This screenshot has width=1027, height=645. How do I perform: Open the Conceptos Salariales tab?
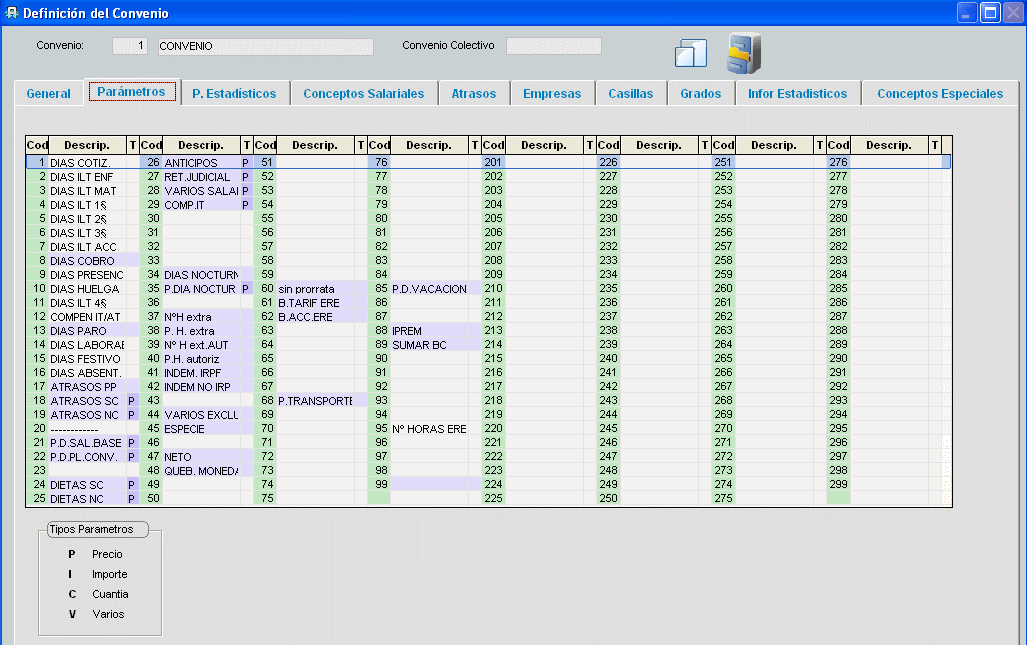pyautogui.click(x=364, y=93)
